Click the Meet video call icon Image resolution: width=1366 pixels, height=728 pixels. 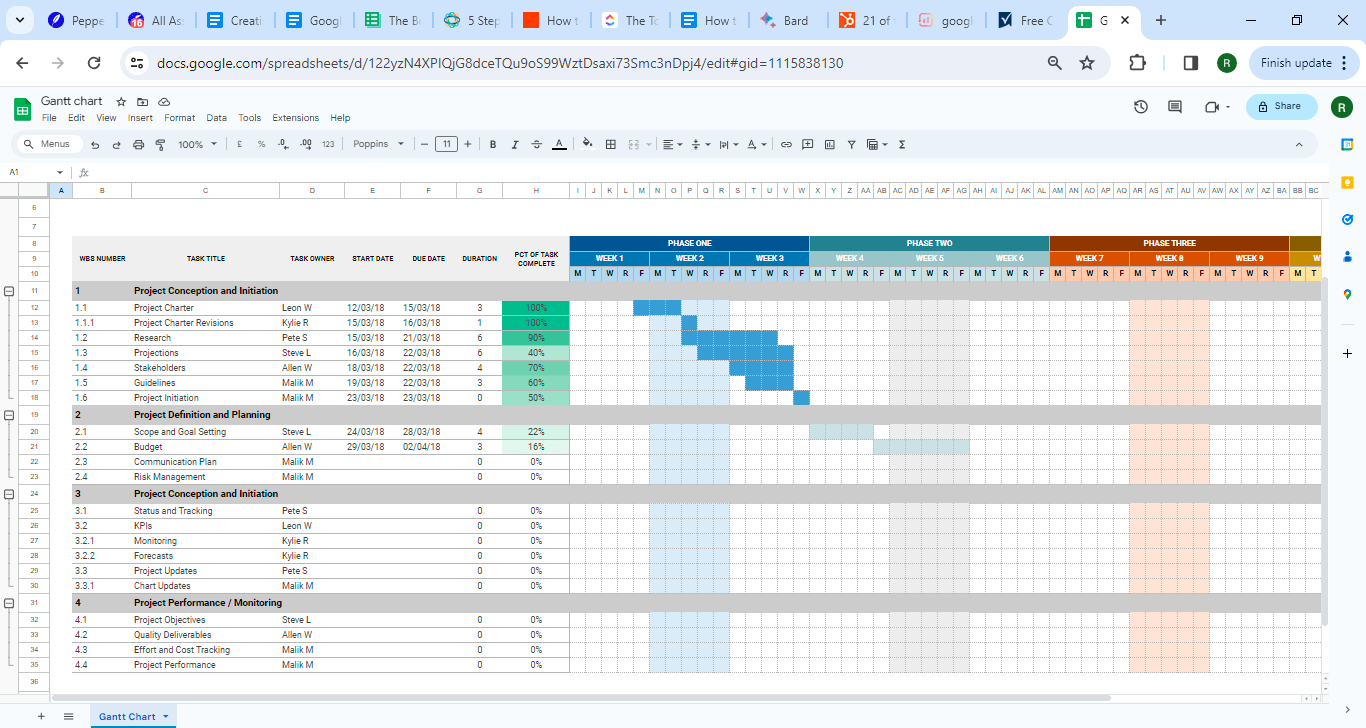point(1217,107)
